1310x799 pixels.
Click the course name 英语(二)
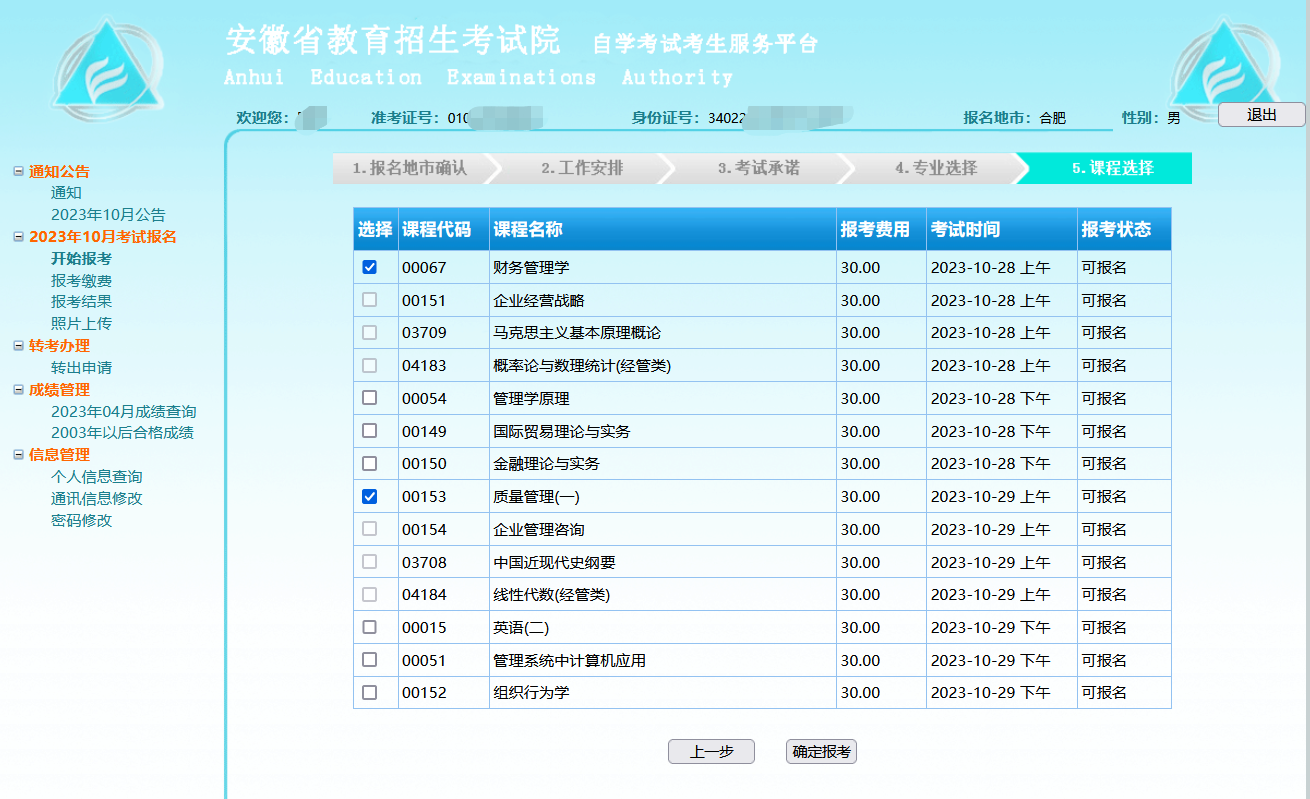tap(521, 628)
